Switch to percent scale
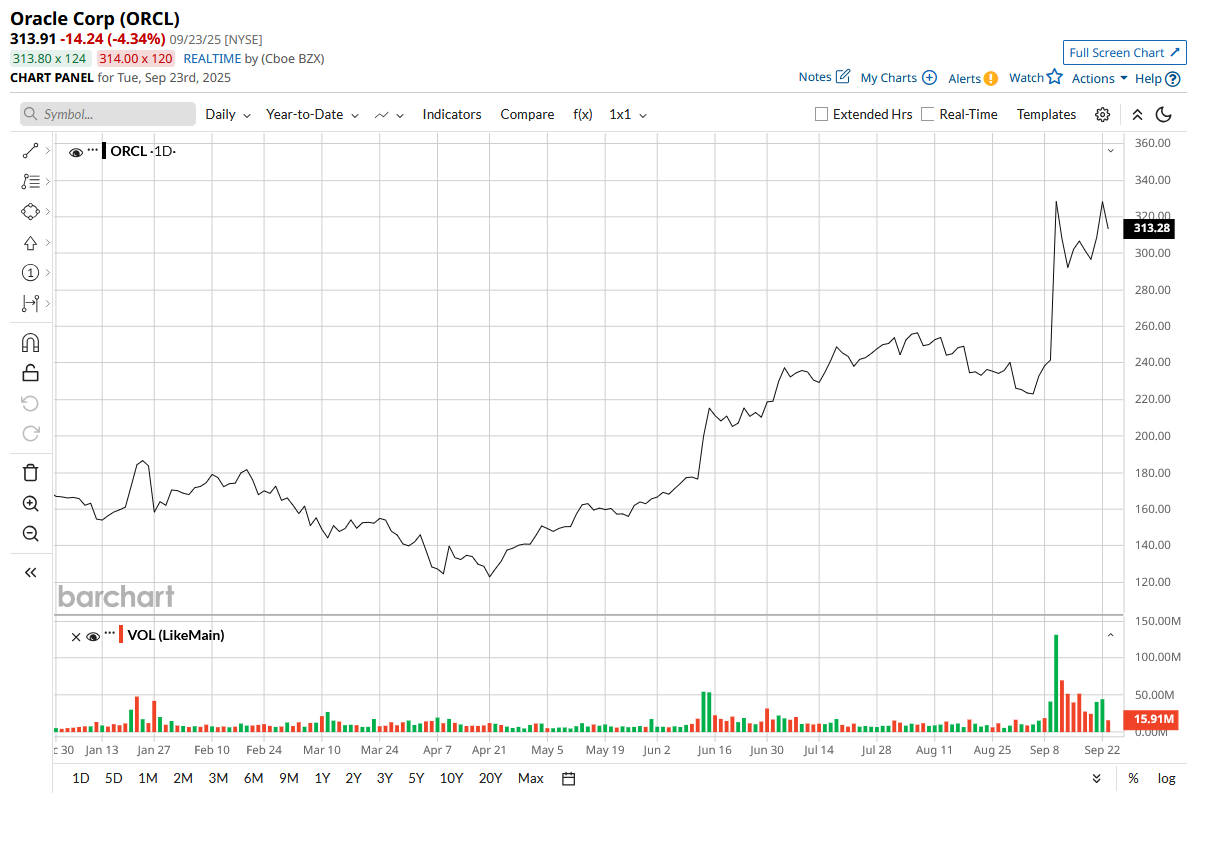1230x841 pixels. tap(1133, 778)
